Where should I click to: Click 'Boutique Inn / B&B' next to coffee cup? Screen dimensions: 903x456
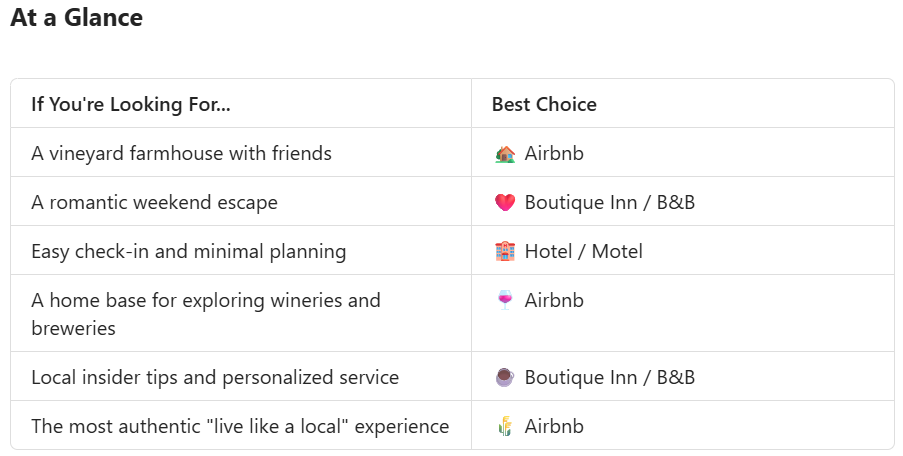coord(610,378)
